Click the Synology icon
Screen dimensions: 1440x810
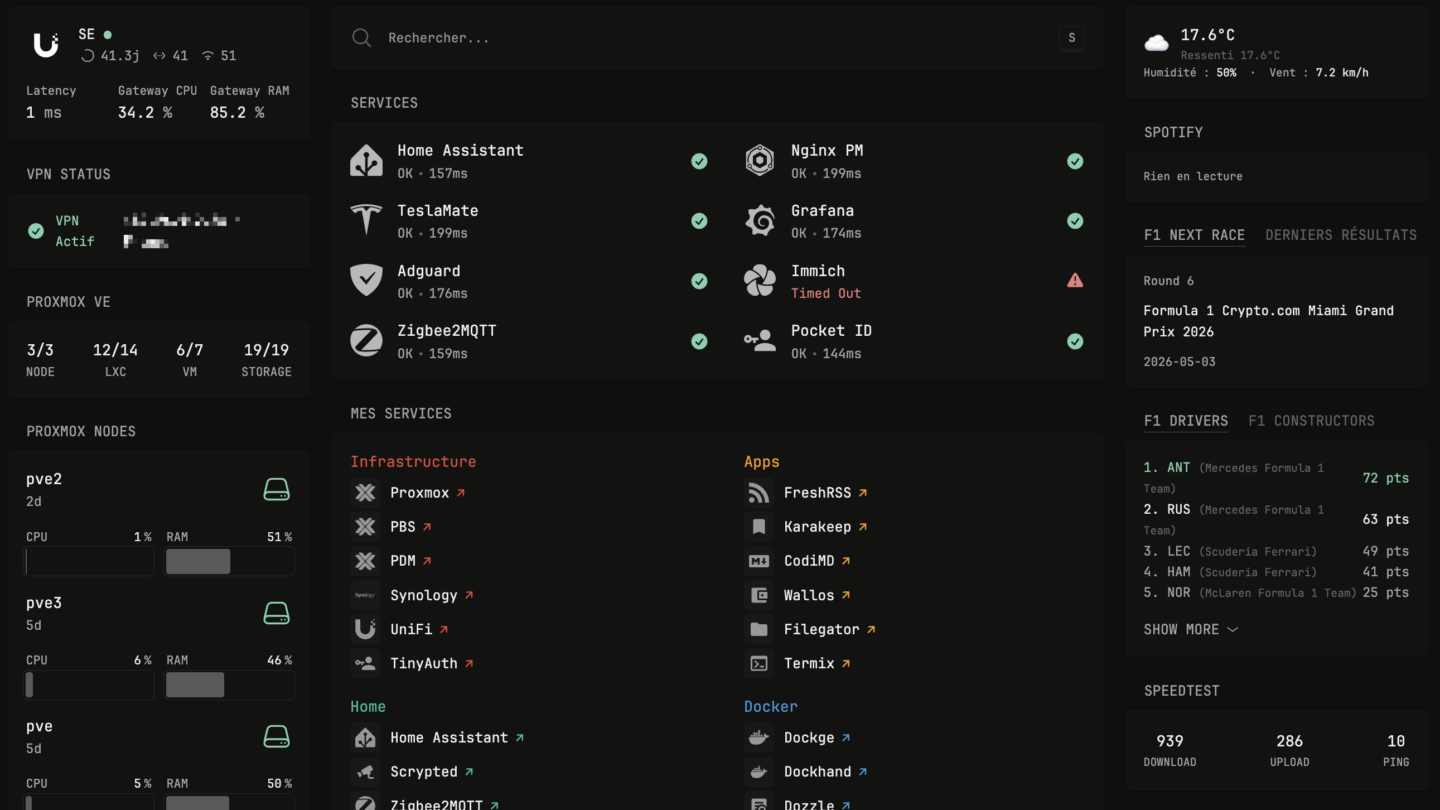366,595
